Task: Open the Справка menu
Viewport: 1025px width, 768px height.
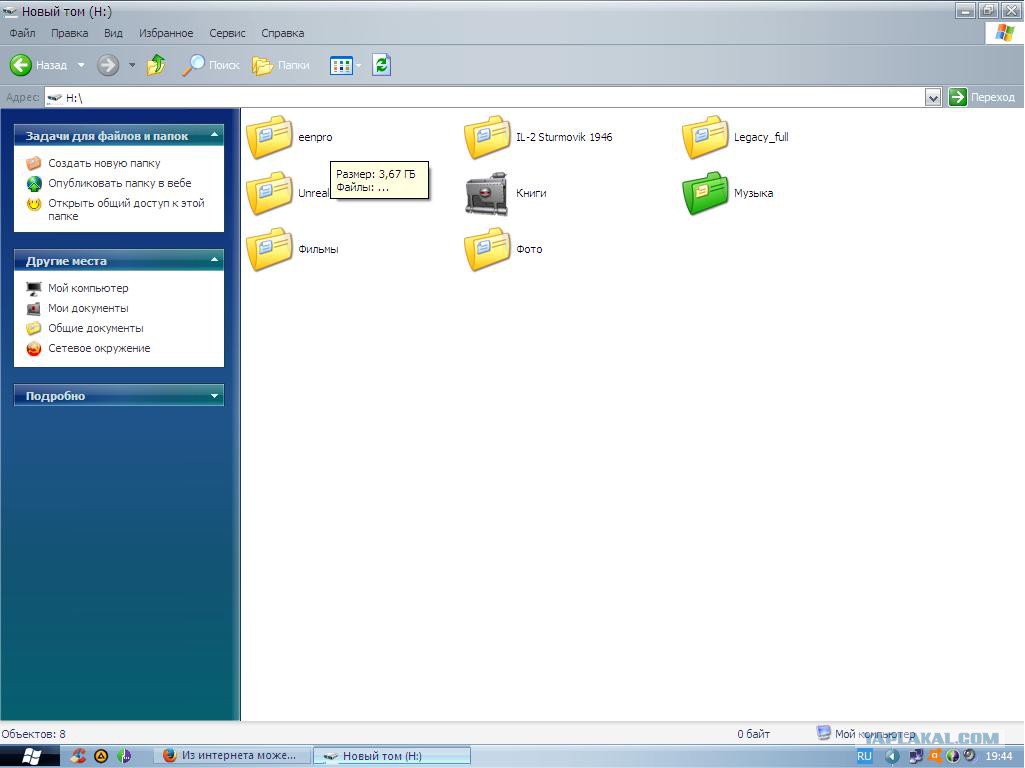Action: [282, 33]
